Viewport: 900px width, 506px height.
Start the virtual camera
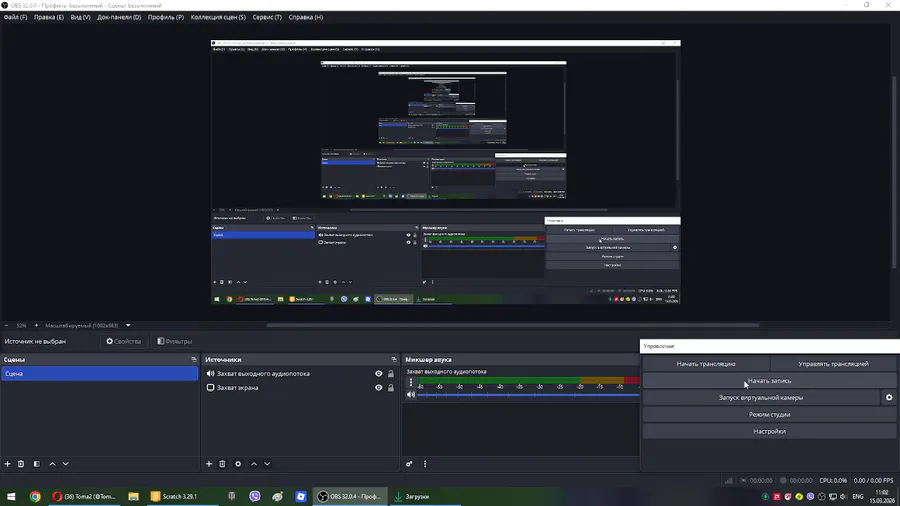point(761,397)
